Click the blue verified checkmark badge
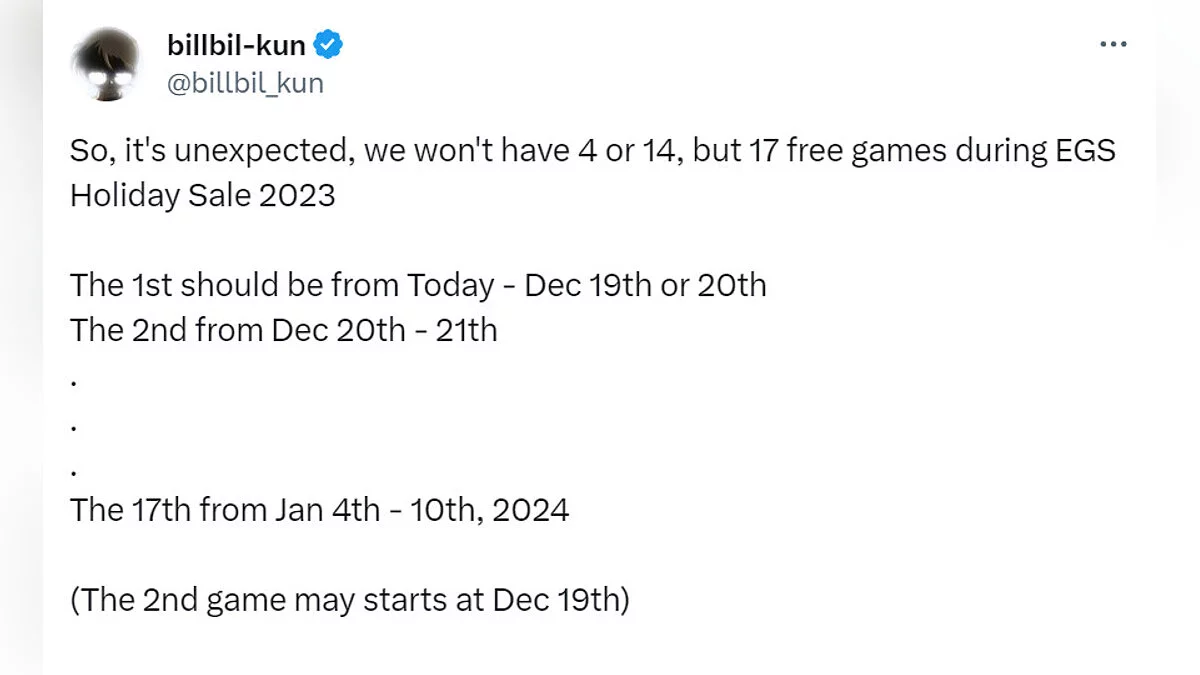 point(329,45)
